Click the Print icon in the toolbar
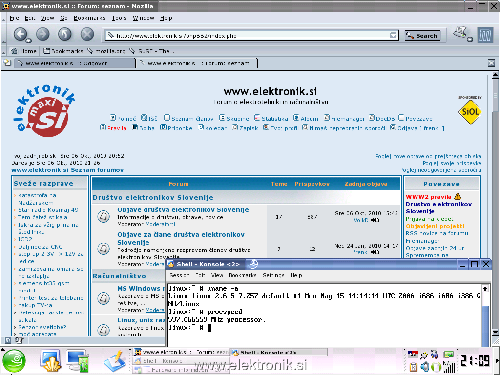 pyautogui.click(x=460, y=33)
